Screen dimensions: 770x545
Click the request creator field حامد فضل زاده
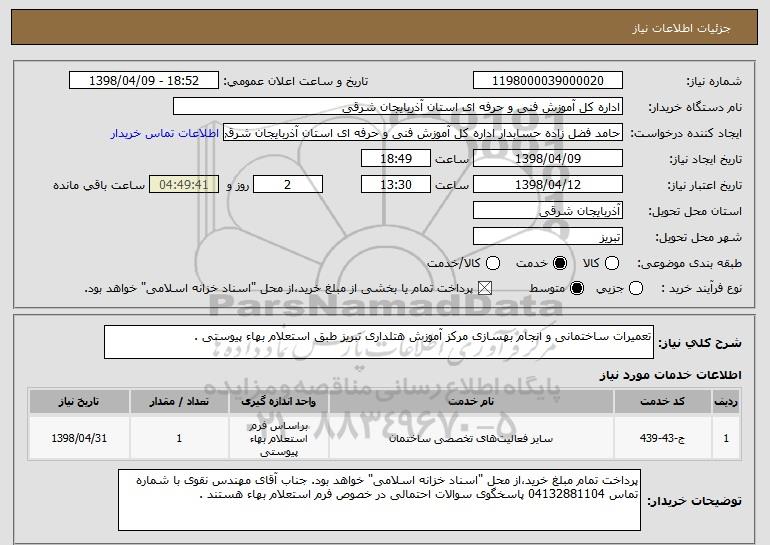423,133
